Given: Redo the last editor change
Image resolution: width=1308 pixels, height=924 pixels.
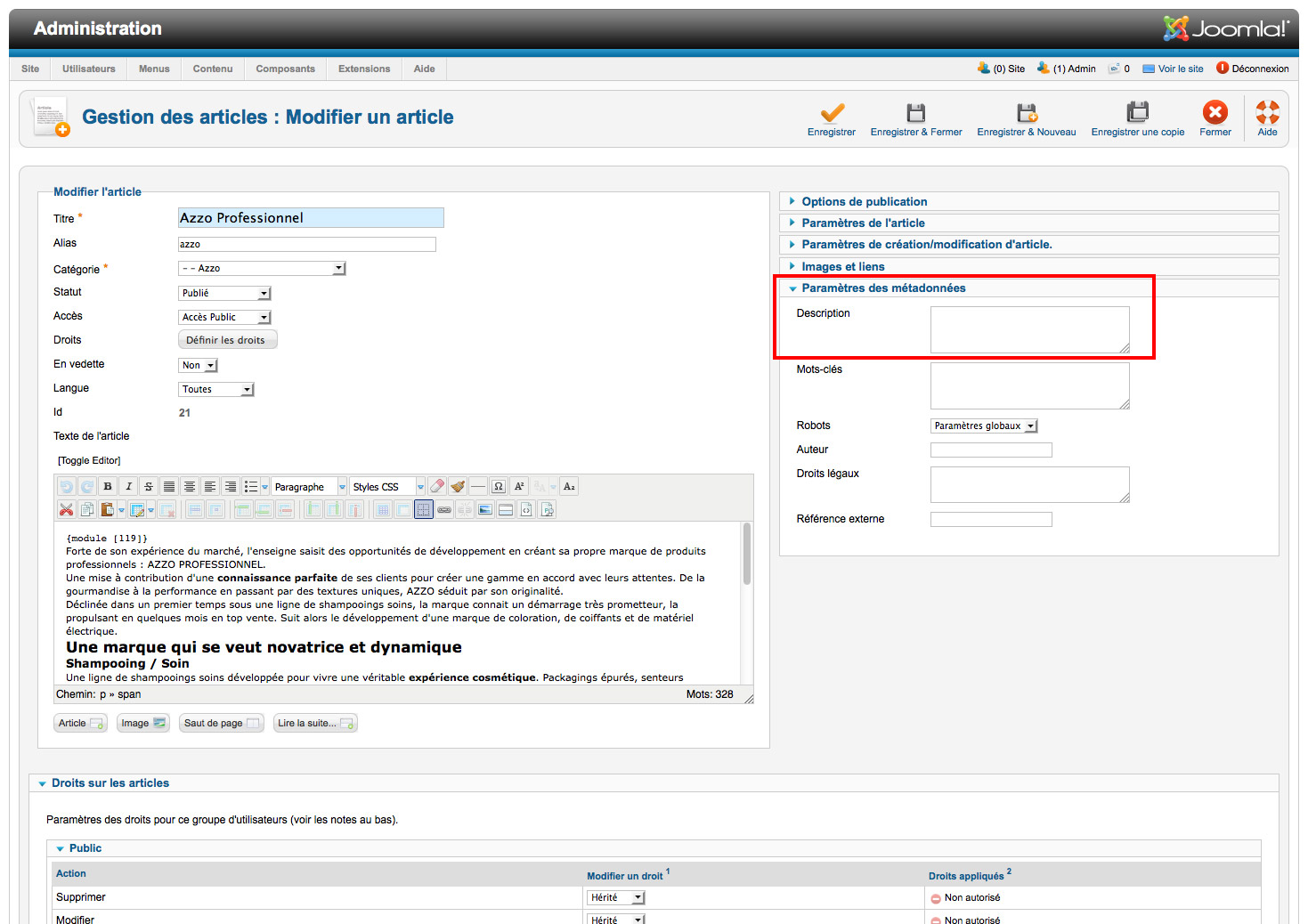Looking at the screenshot, I should (x=87, y=487).
